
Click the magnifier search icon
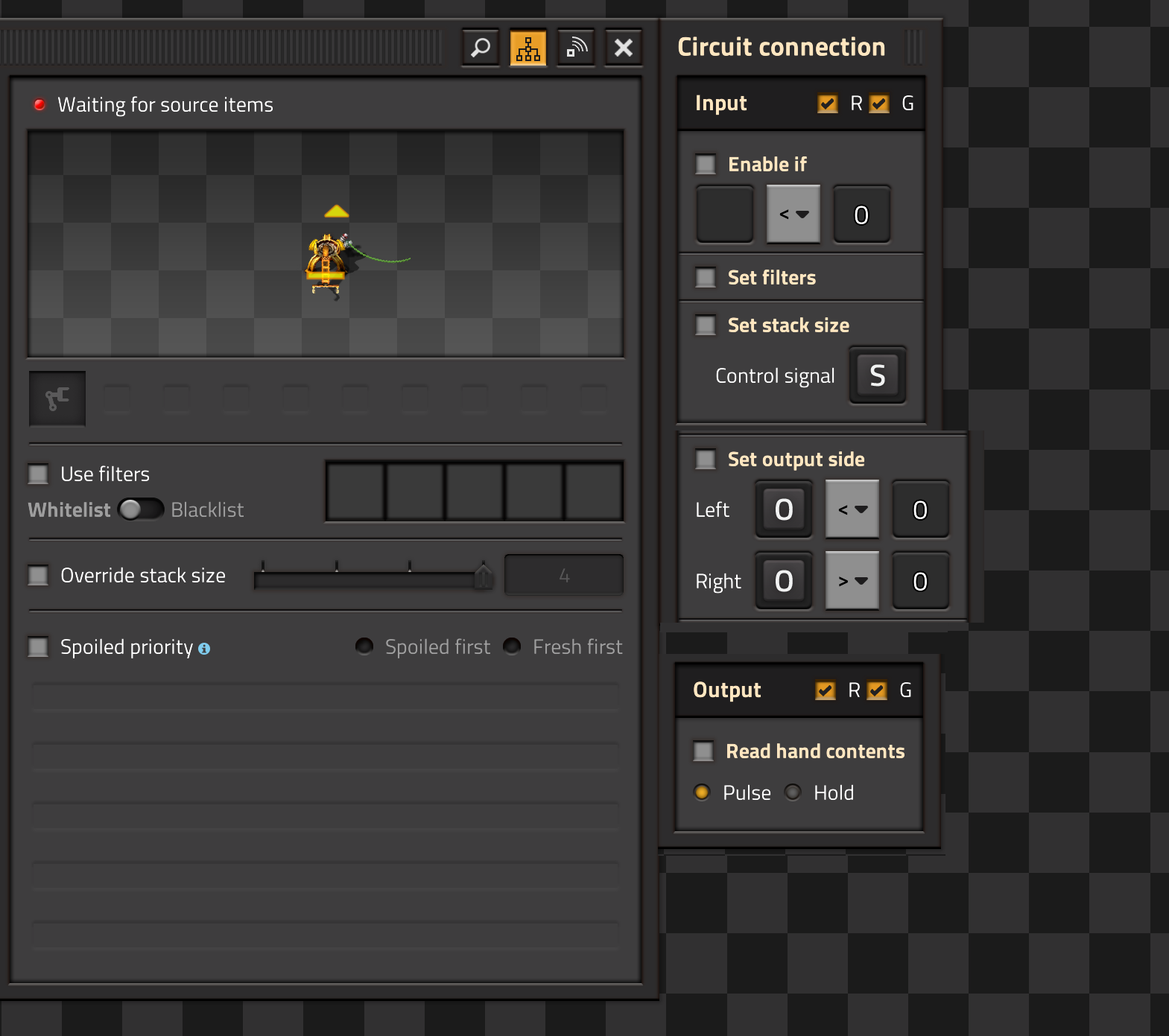click(481, 48)
